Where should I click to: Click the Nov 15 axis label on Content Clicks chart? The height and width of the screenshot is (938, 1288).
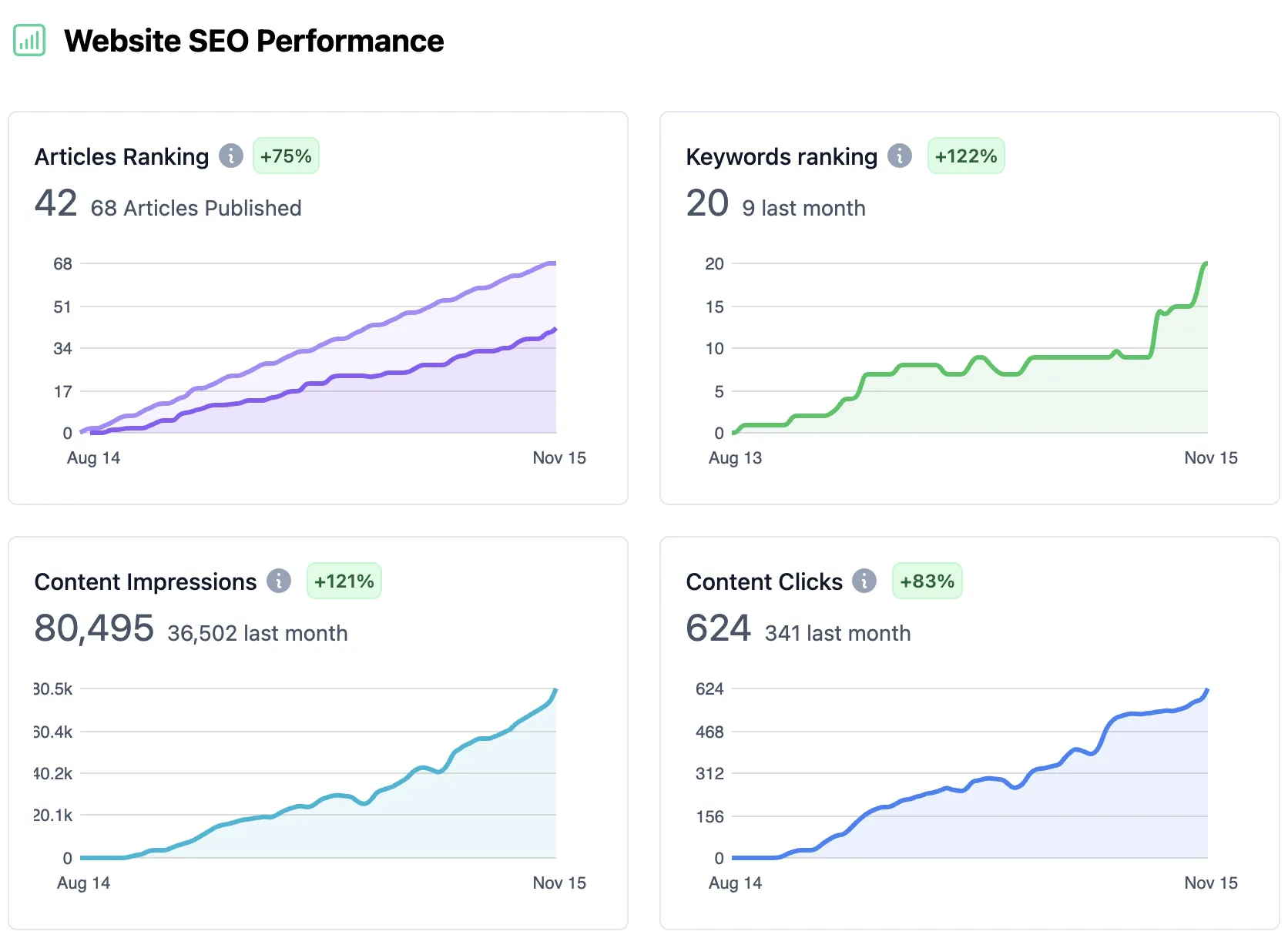pos(1210,883)
